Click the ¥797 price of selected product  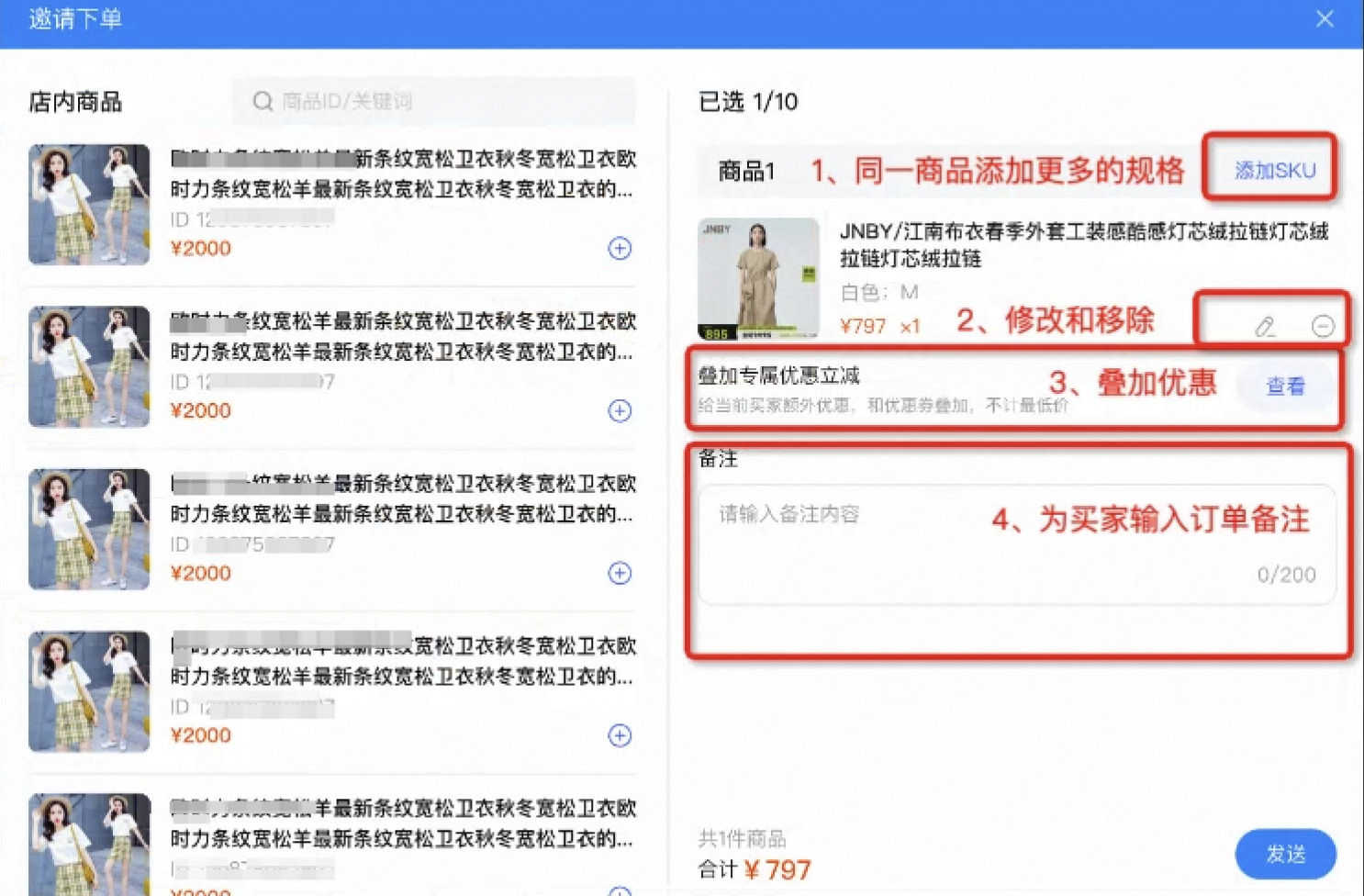[x=863, y=326]
